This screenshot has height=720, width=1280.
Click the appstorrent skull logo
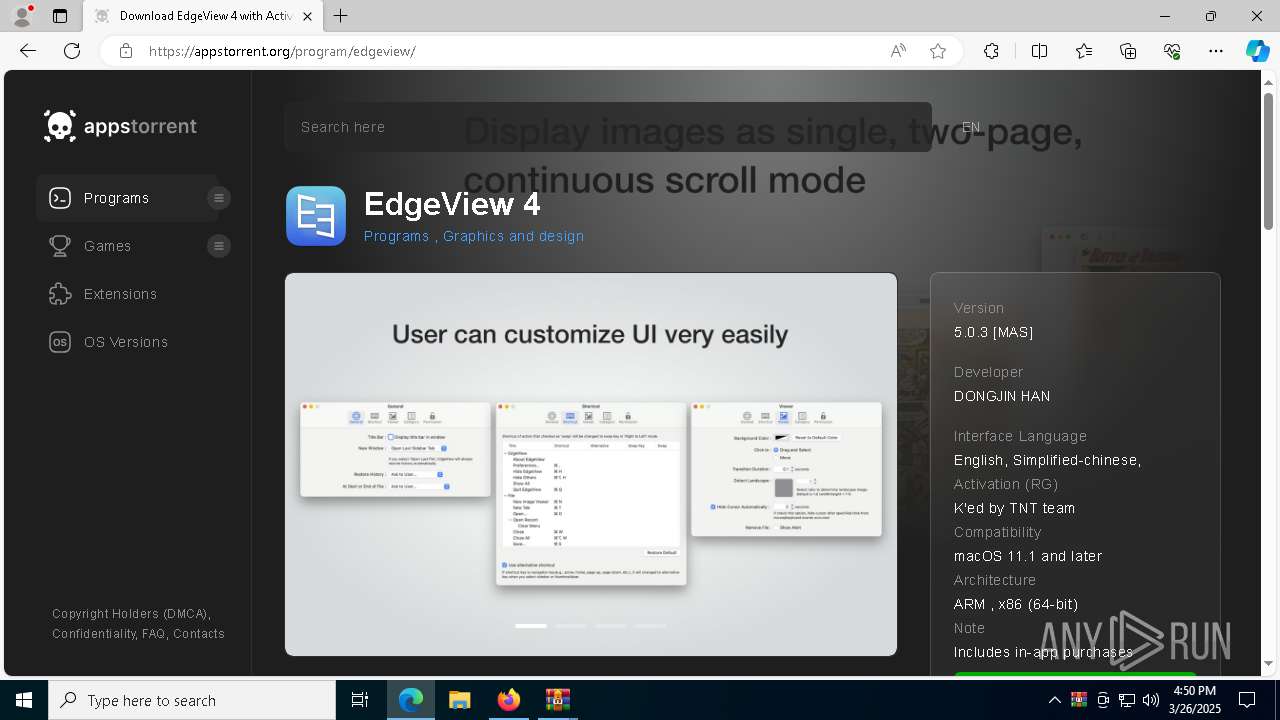coord(120,126)
